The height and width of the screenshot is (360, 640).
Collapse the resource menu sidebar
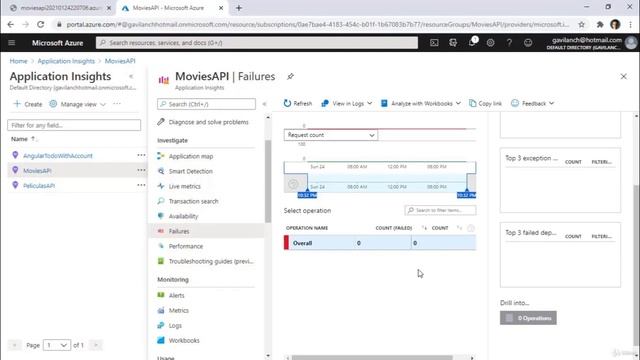pyautogui.click(x=264, y=104)
